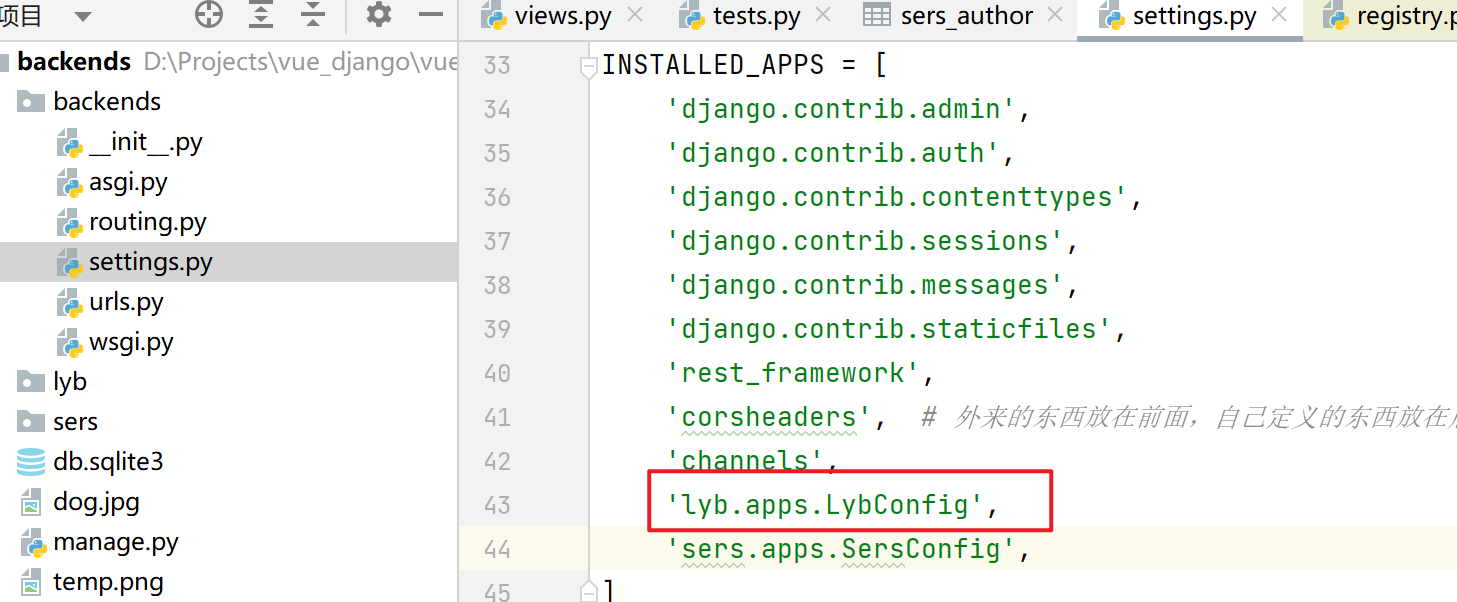Screen dimensions: 1457x602
Task: Close the settings.py tab
Action: click(1279, 15)
